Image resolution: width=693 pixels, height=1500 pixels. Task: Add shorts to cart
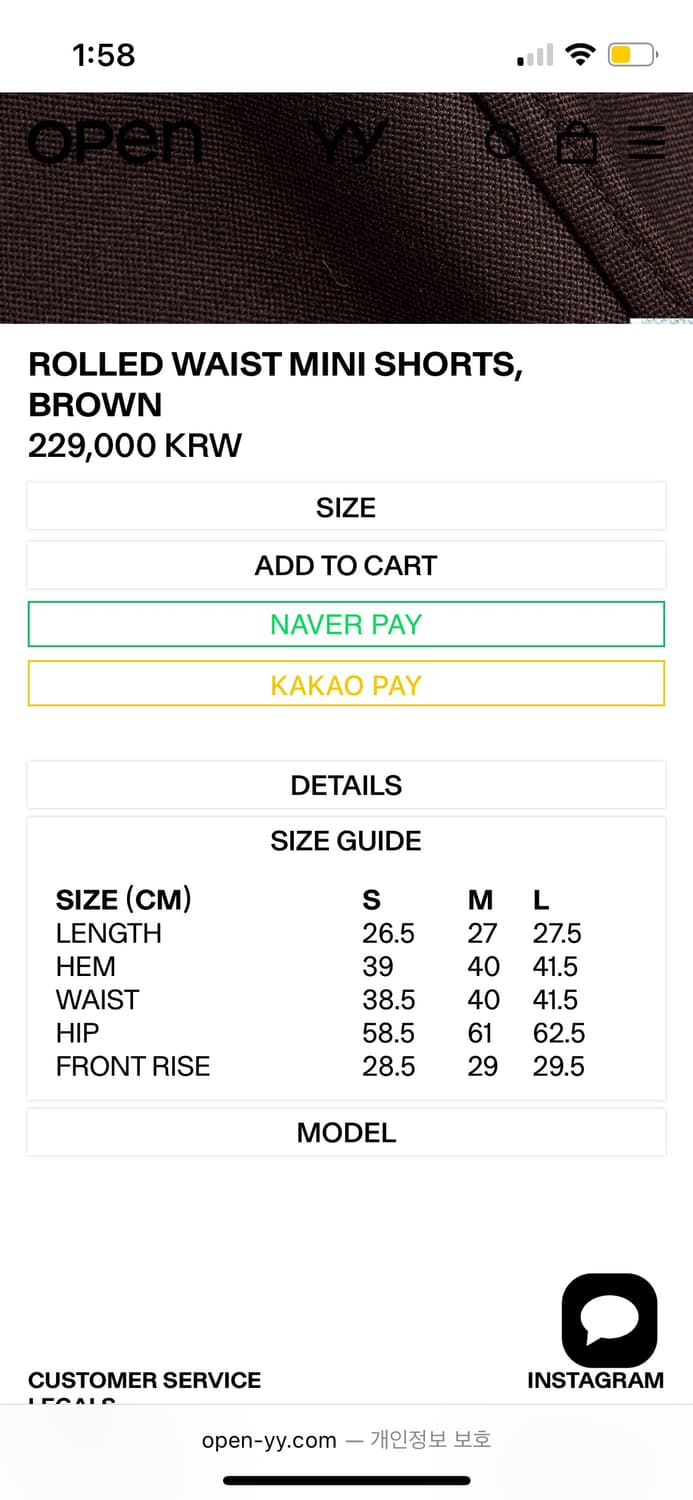click(x=346, y=565)
